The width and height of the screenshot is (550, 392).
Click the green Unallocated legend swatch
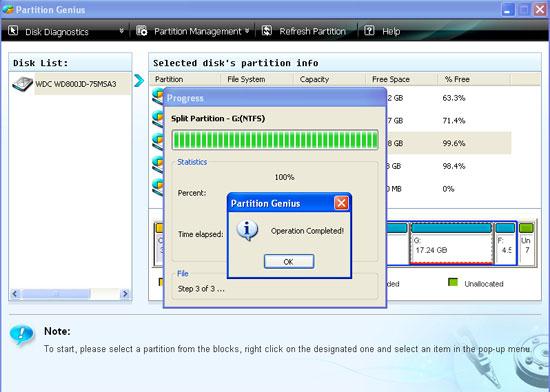(453, 282)
